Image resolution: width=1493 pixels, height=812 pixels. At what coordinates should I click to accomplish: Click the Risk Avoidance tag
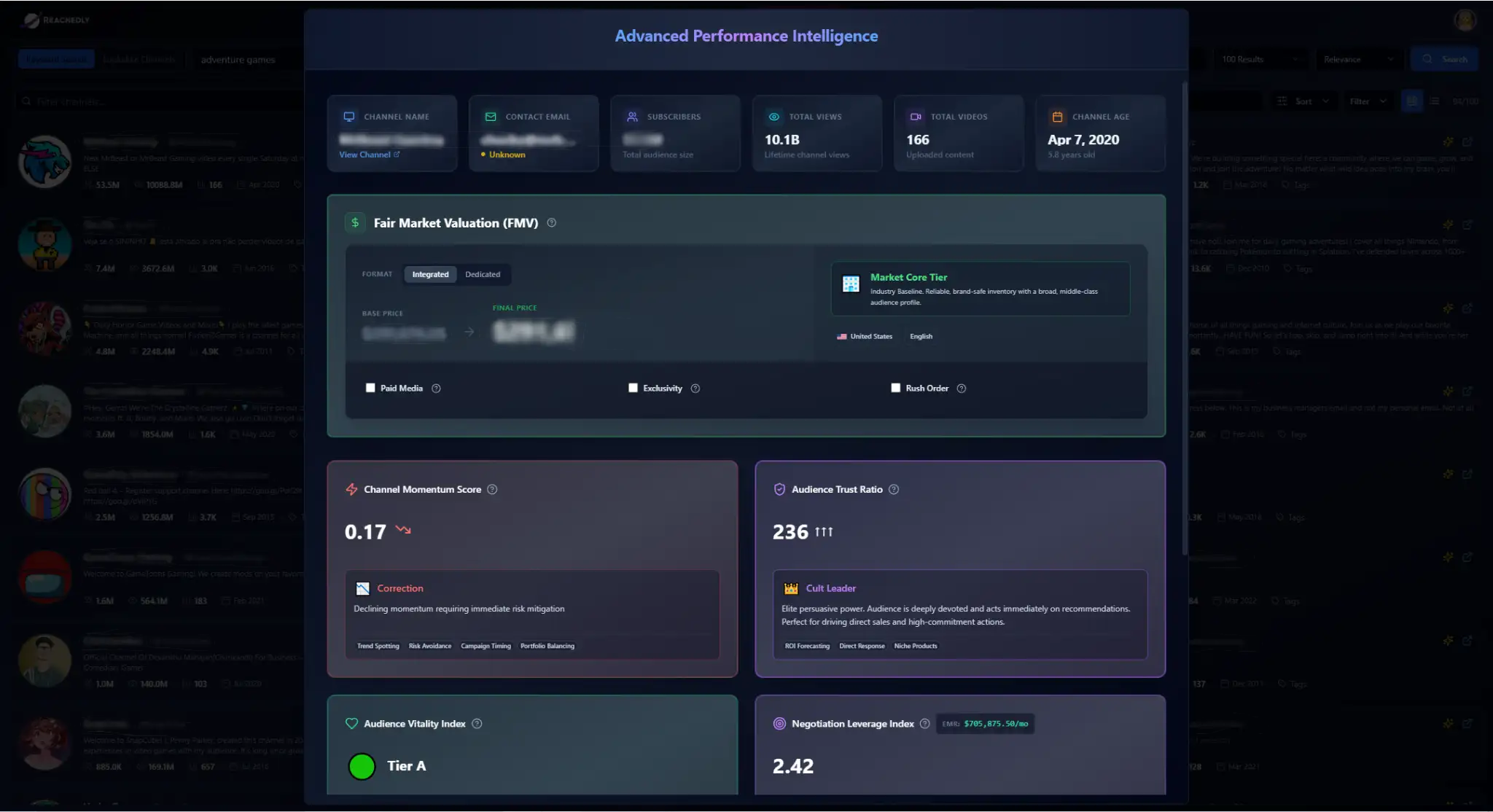(430, 646)
